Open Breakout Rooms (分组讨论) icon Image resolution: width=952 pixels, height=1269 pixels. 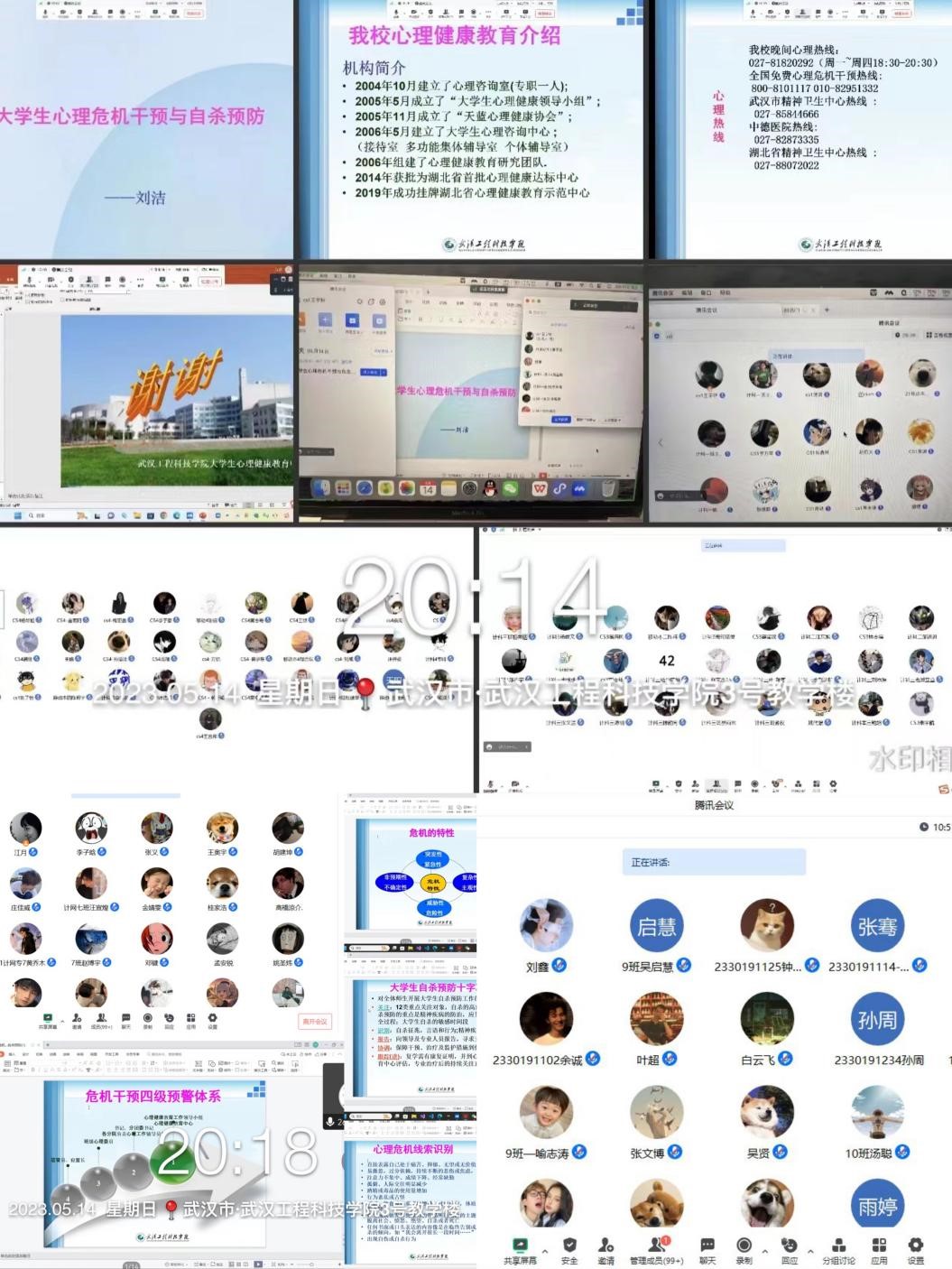pyautogui.click(x=838, y=1246)
